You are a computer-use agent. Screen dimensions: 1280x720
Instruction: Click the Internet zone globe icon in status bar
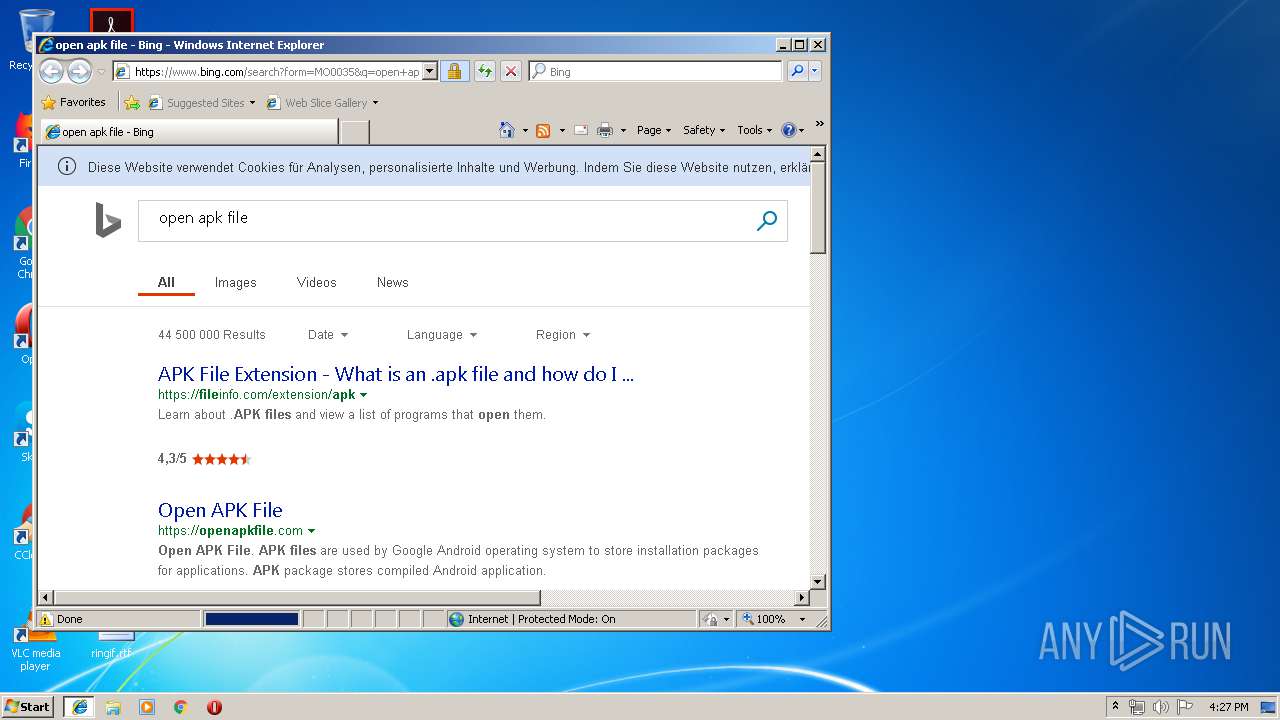[457, 619]
